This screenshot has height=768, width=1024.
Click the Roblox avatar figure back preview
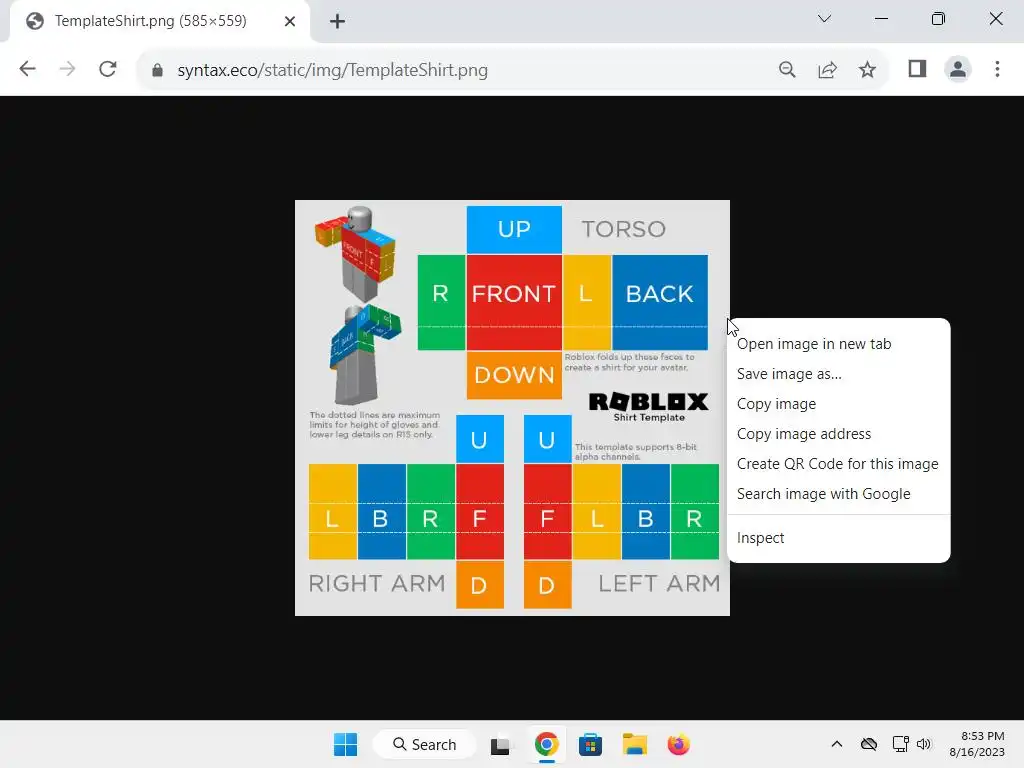coord(364,354)
